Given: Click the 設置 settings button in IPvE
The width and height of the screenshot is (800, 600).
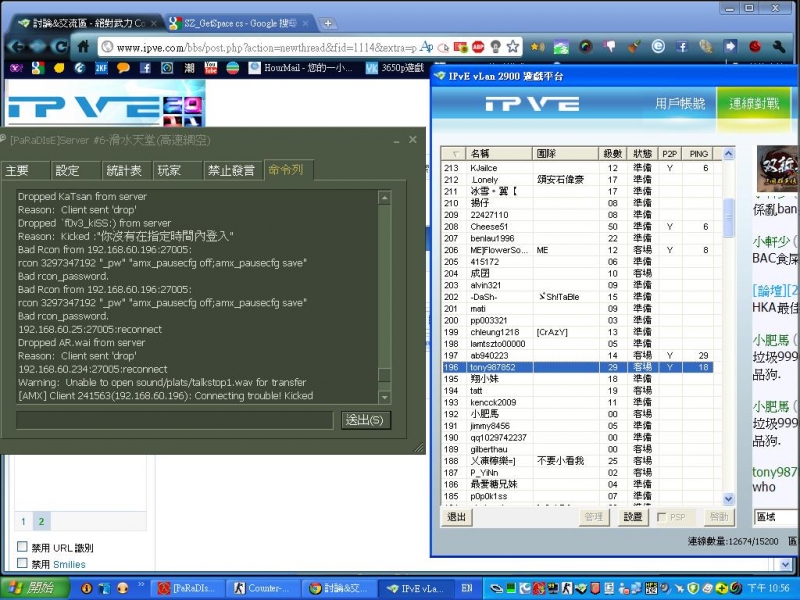Looking at the screenshot, I should [x=633, y=517].
